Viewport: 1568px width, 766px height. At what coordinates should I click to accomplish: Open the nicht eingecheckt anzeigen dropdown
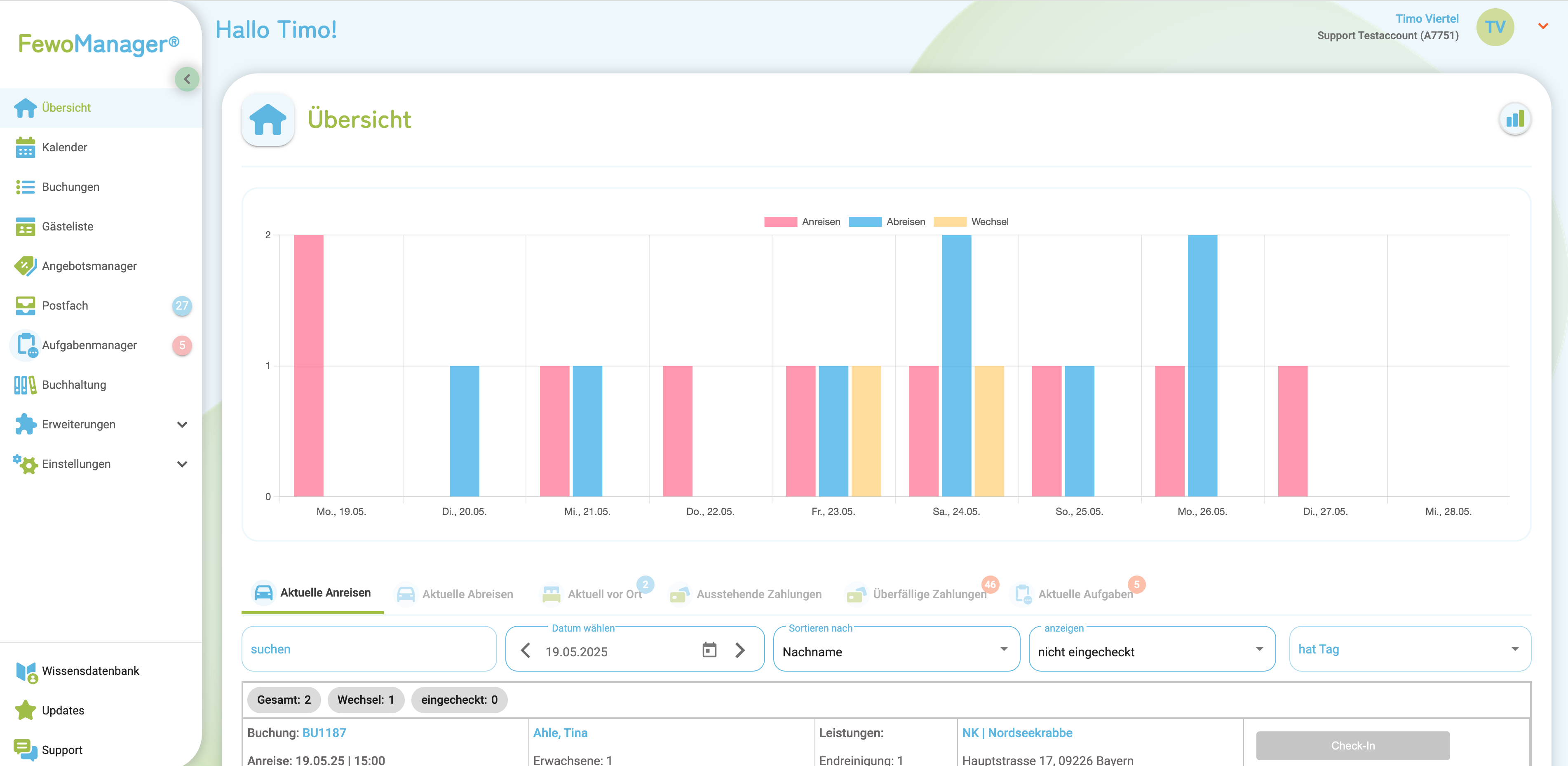pyautogui.click(x=1150, y=651)
